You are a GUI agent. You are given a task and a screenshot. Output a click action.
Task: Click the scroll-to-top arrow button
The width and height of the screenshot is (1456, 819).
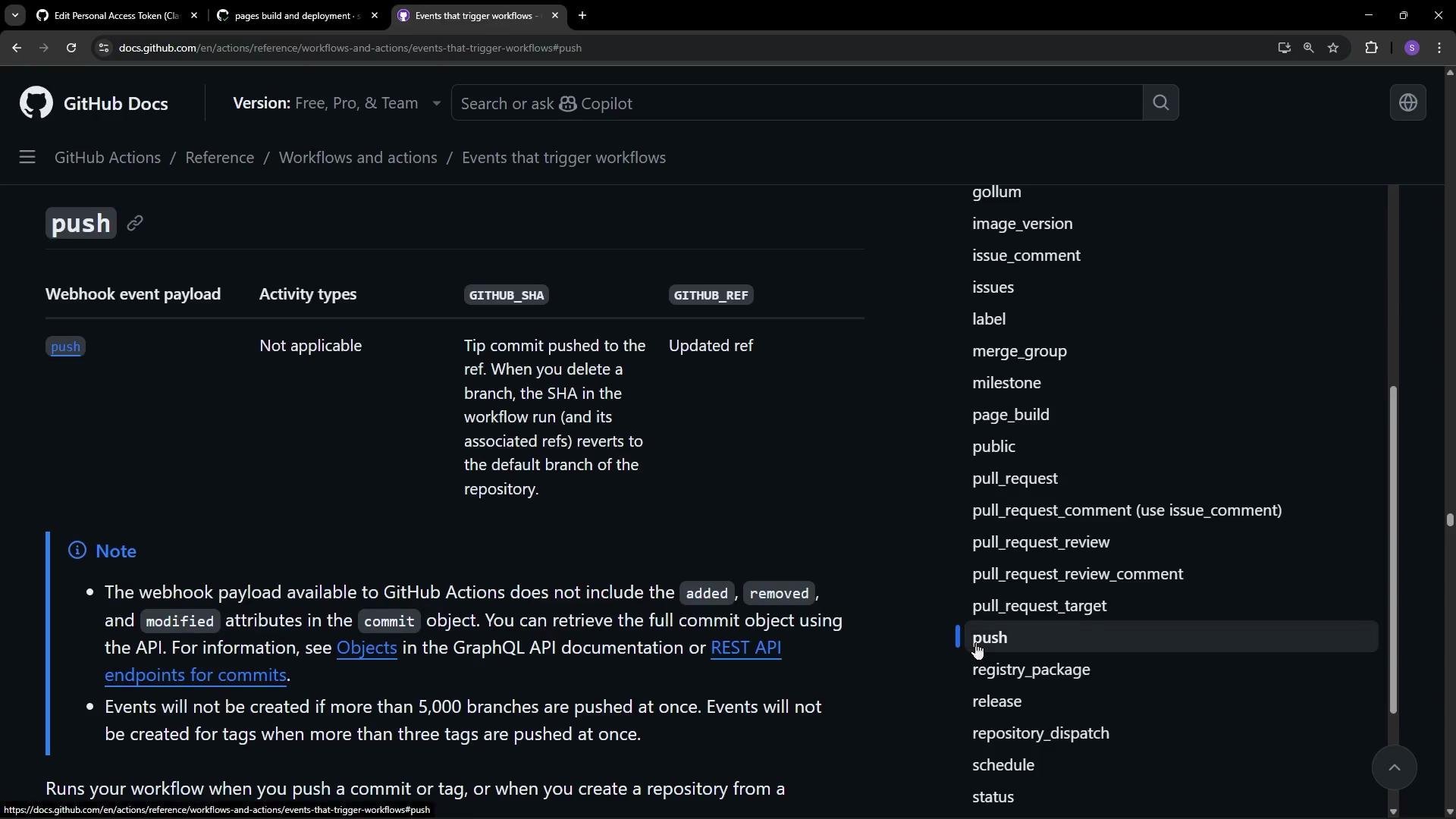point(1394,767)
